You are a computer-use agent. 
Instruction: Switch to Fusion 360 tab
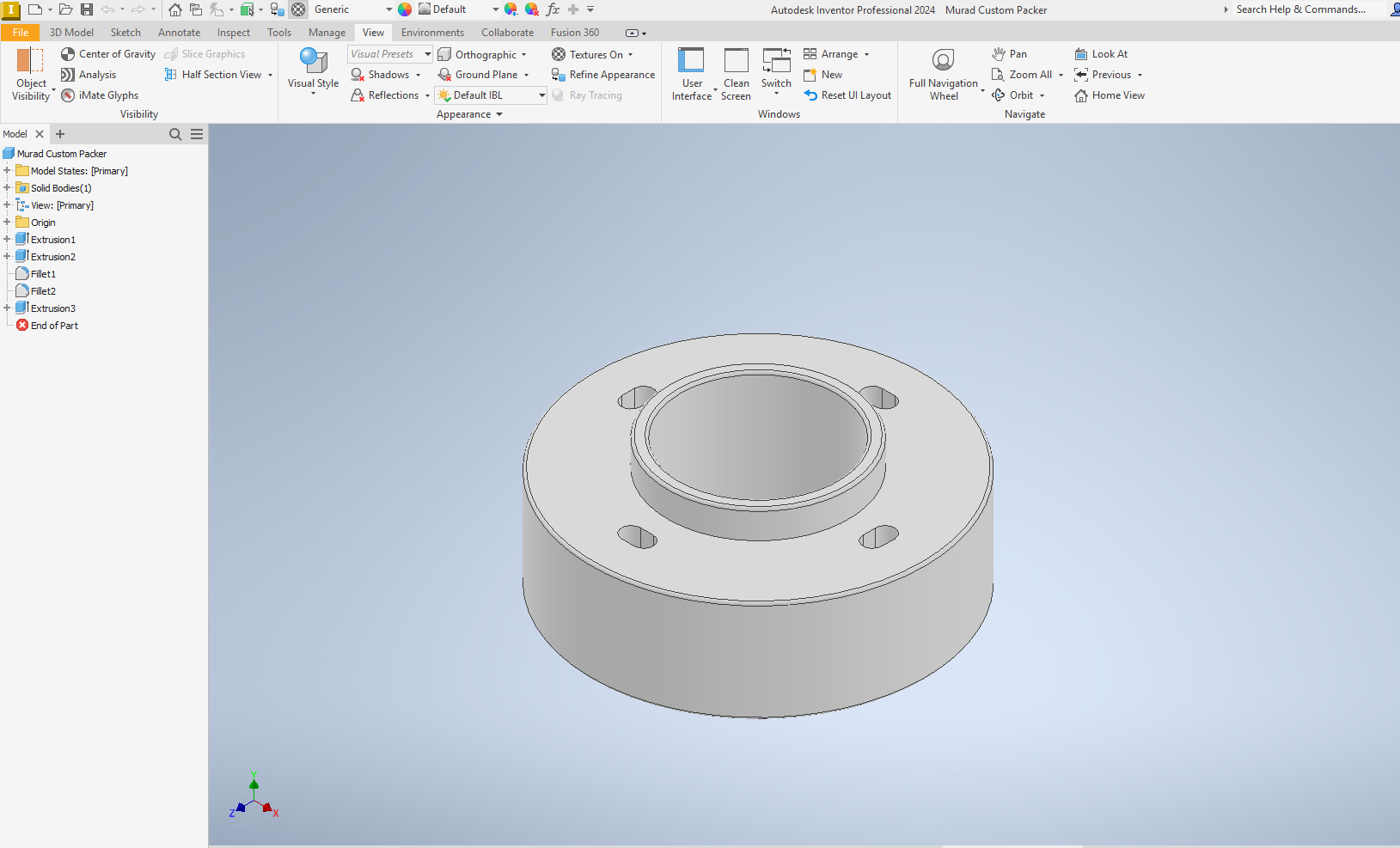click(575, 33)
